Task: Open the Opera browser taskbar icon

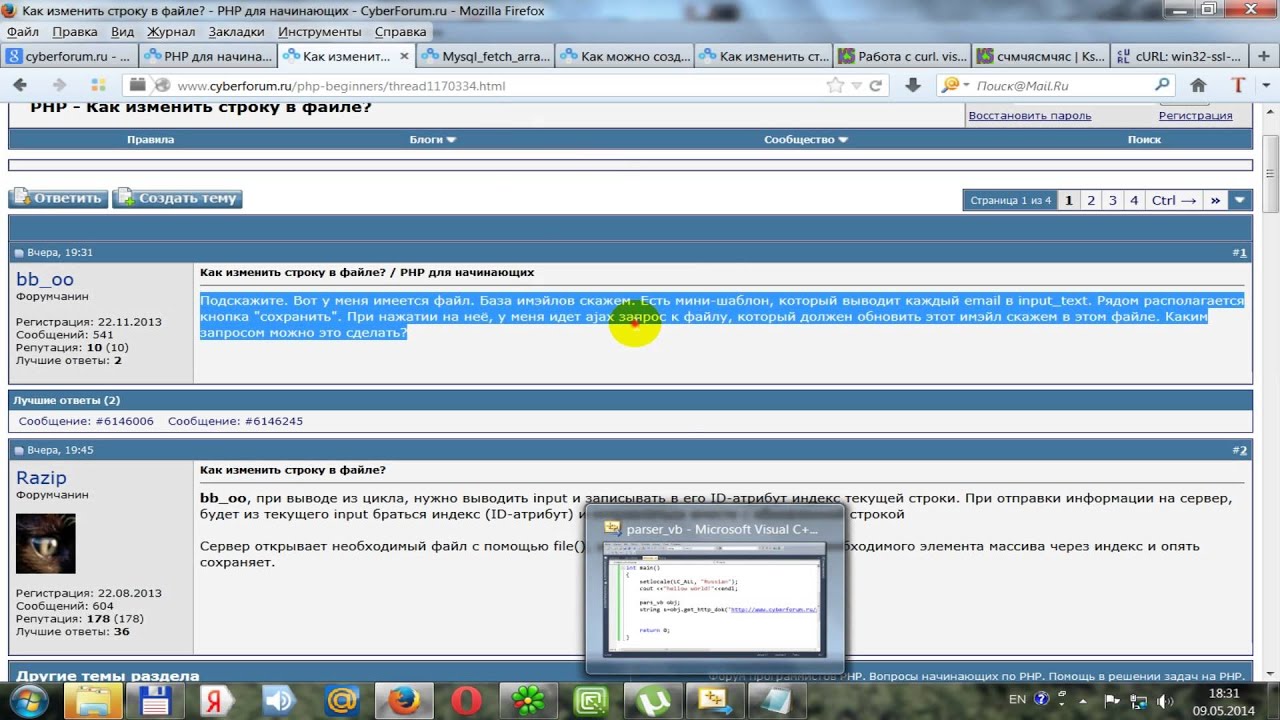Action: (466, 700)
